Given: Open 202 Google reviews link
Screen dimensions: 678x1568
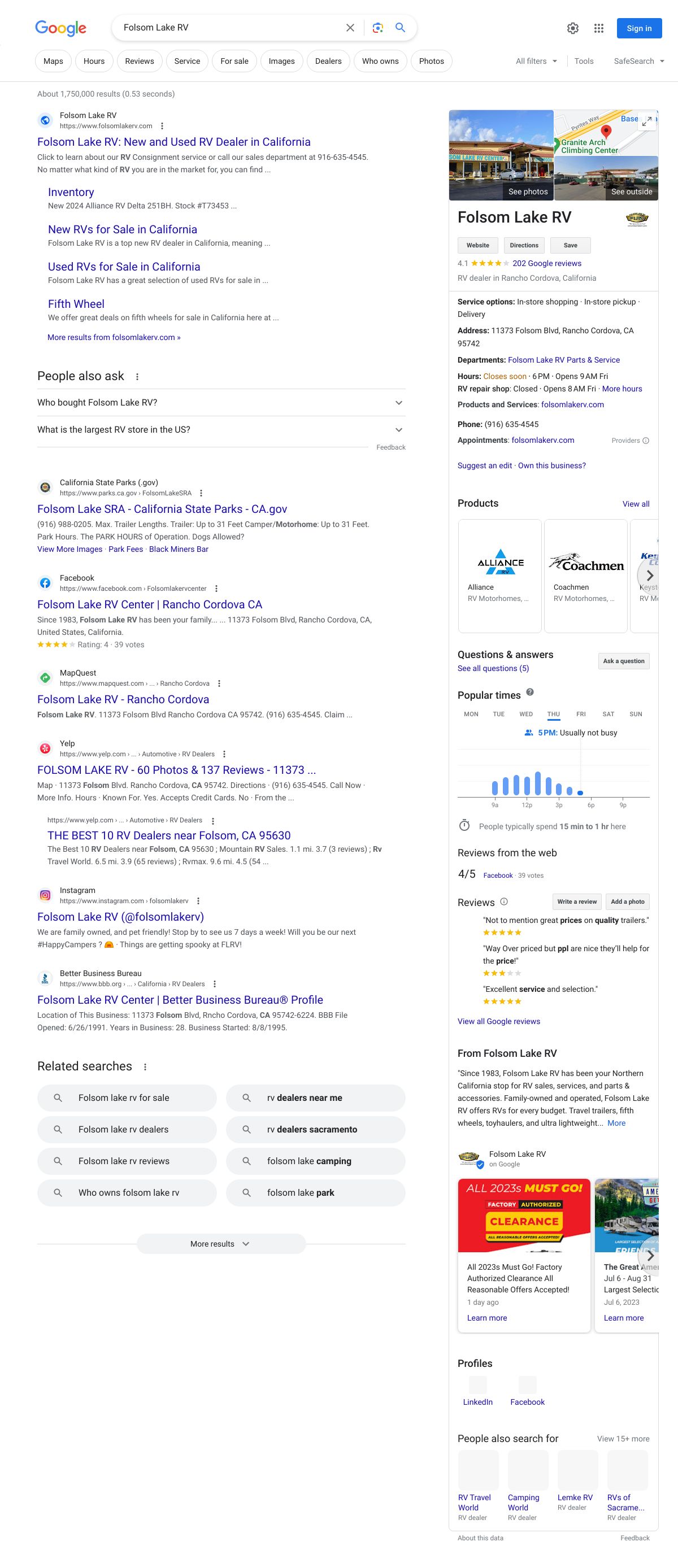Looking at the screenshot, I should [x=546, y=264].
